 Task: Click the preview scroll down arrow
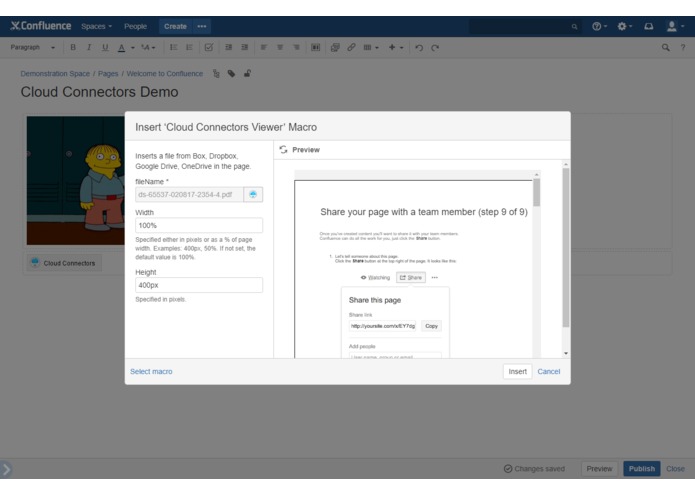(566, 354)
